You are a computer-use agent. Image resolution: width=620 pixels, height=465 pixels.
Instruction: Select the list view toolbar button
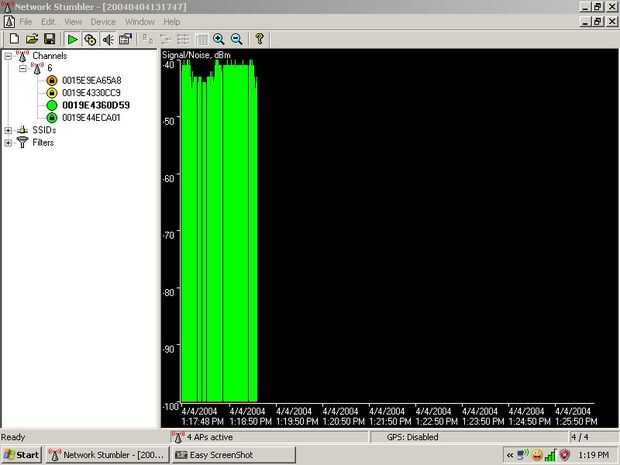[x=183, y=39]
